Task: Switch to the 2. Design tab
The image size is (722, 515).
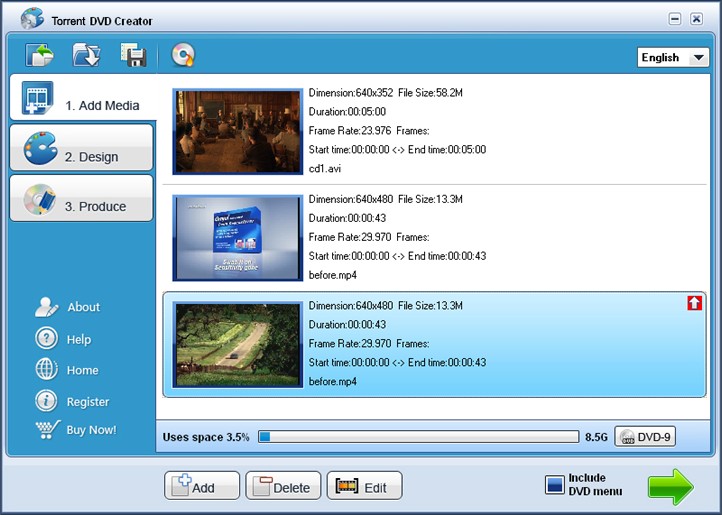Action: point(82,147)
